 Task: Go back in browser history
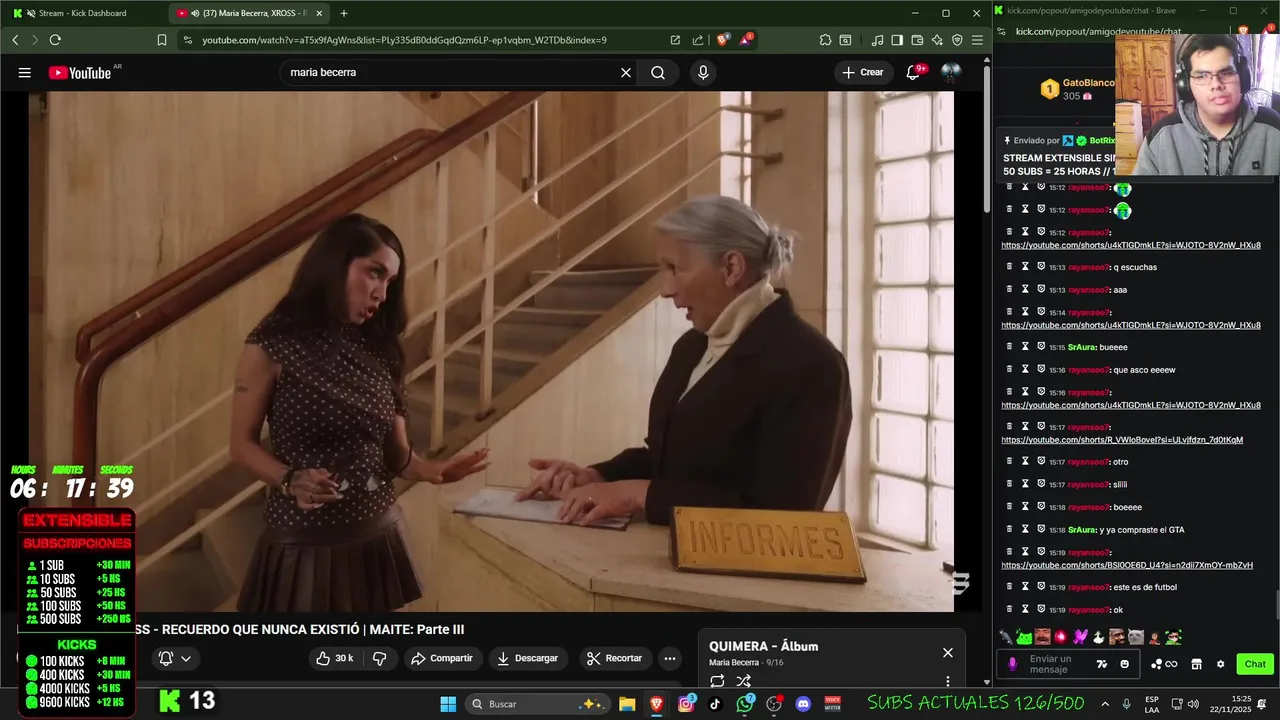(15, 40)
